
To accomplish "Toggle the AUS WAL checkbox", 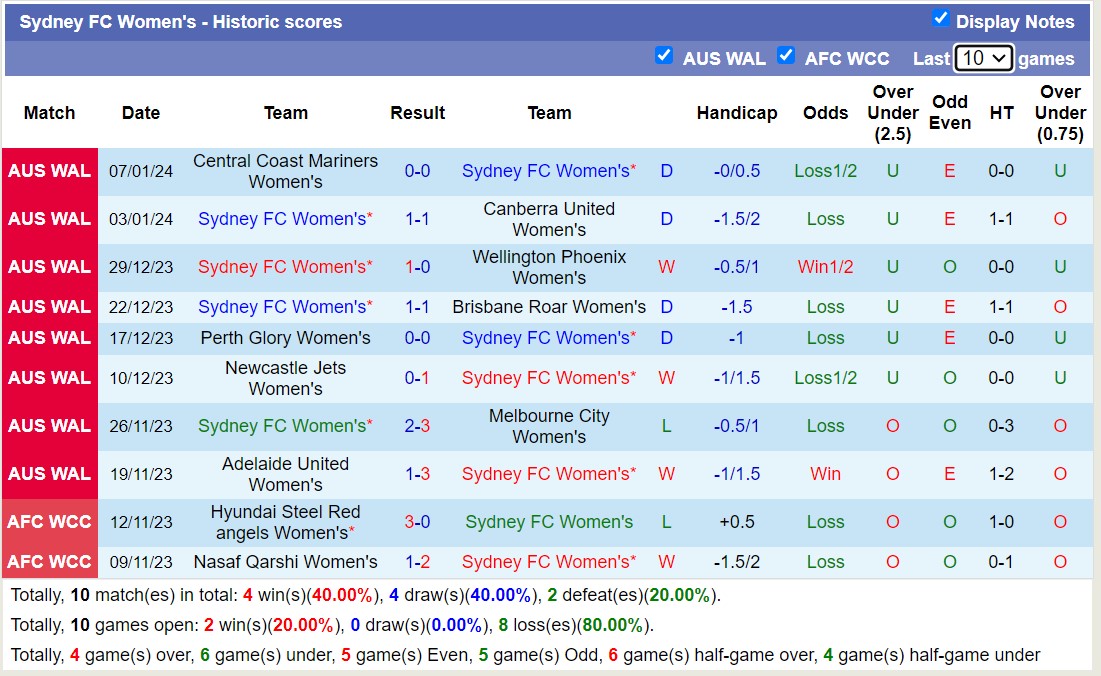I will (664, 56).
